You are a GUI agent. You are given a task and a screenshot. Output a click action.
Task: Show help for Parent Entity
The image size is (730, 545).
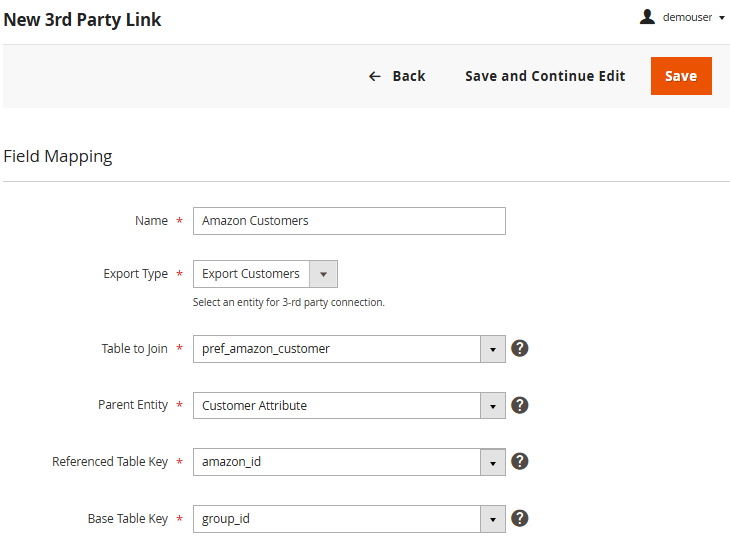pyautogui.click(x=520, y=405)
